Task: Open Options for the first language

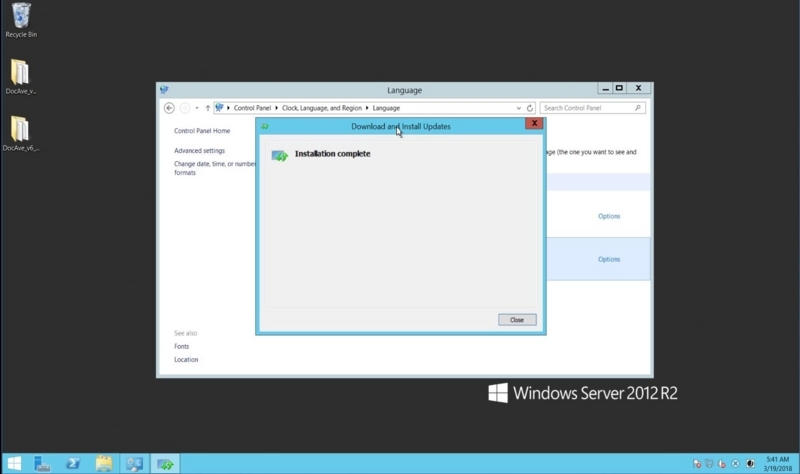Action: click(609, 216)
